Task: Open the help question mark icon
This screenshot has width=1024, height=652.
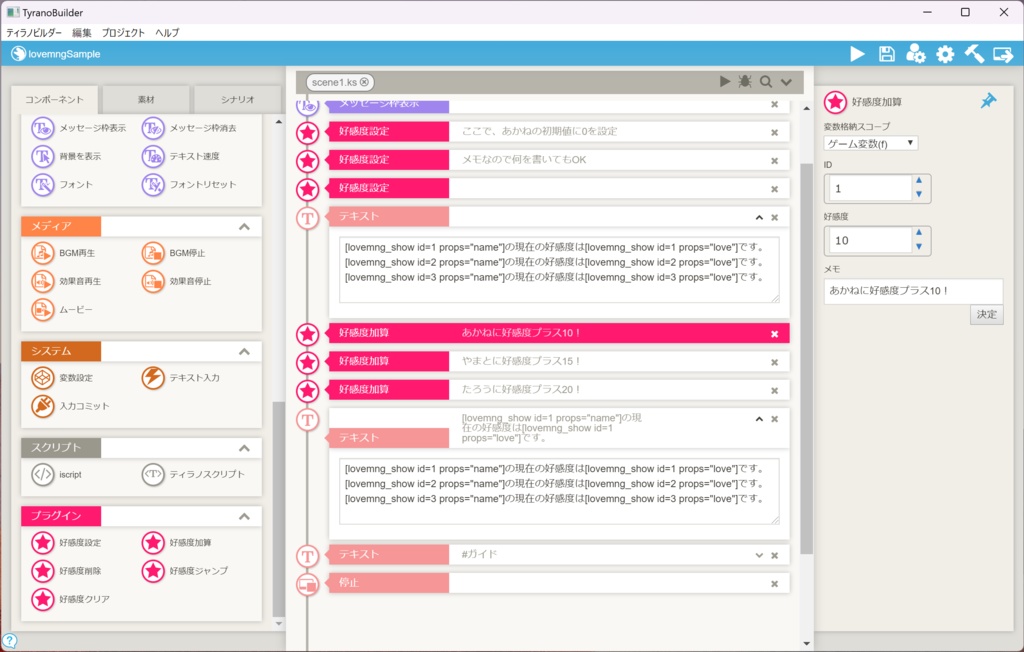Action: (x=9, y=641)
